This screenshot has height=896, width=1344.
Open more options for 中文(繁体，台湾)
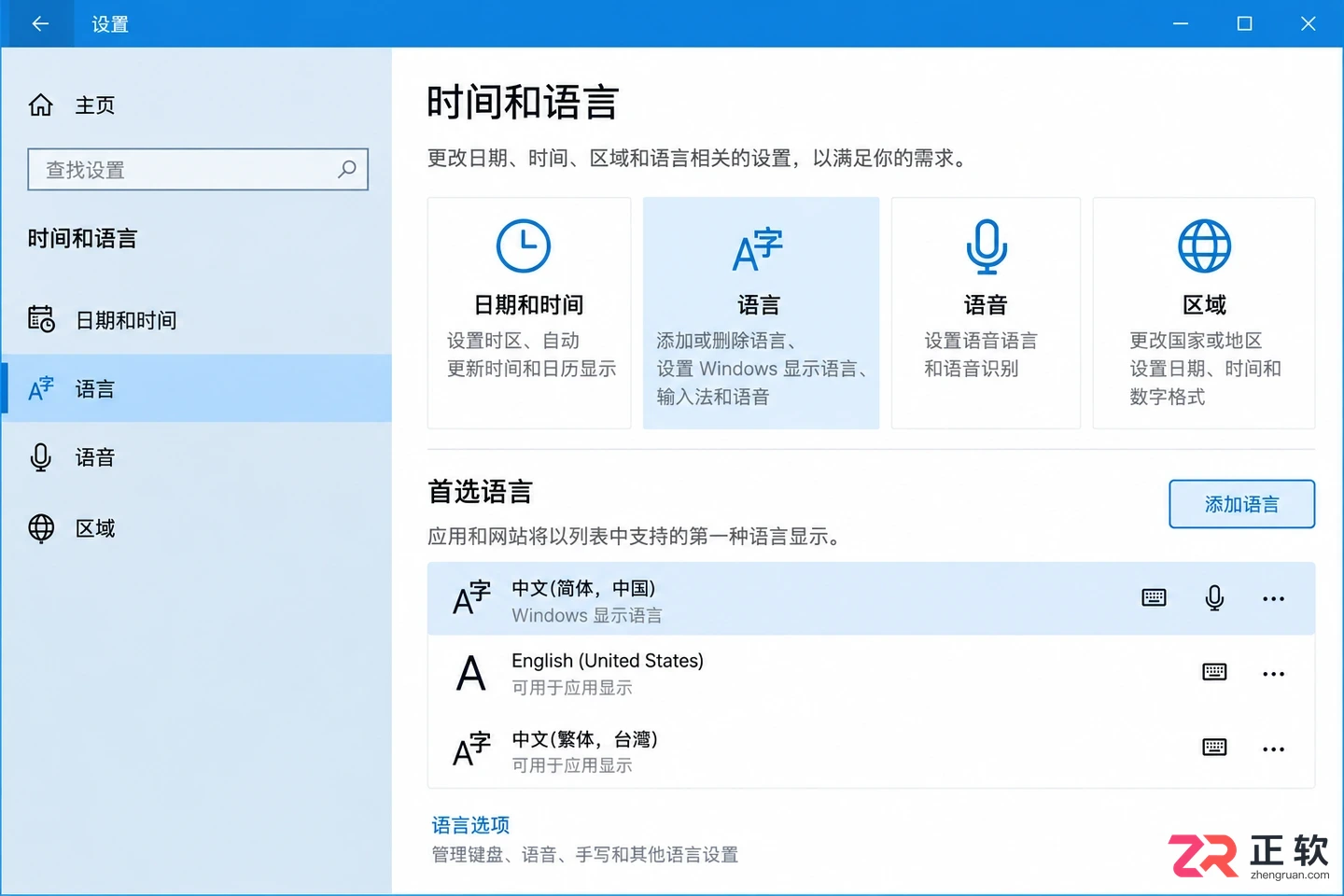(1274, 749)
